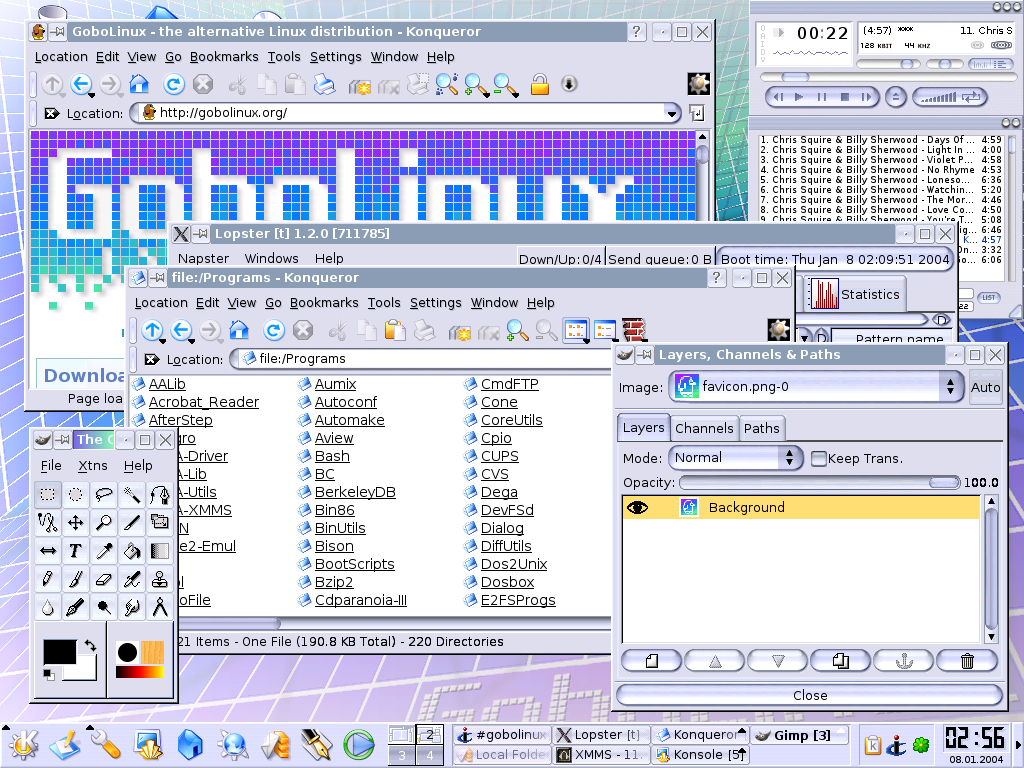Select the Clone stamp tool
Viewport: 1024px width, 768px height.
(x=160, y=579)
